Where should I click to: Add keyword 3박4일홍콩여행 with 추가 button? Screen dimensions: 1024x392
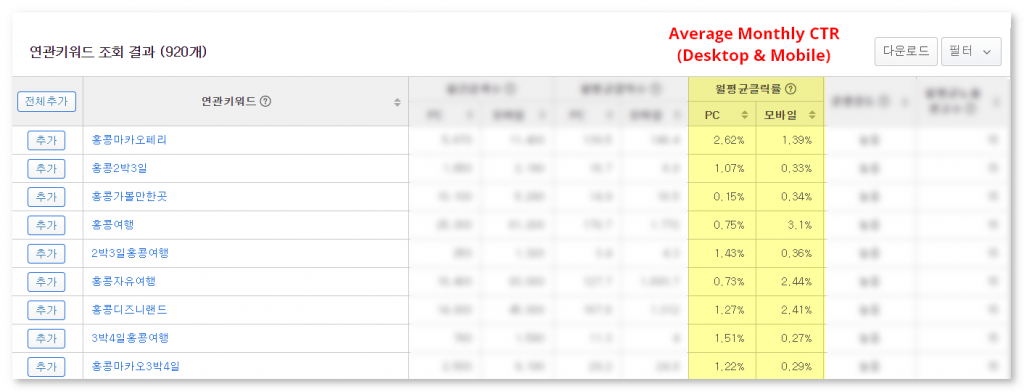coord(46,338)
